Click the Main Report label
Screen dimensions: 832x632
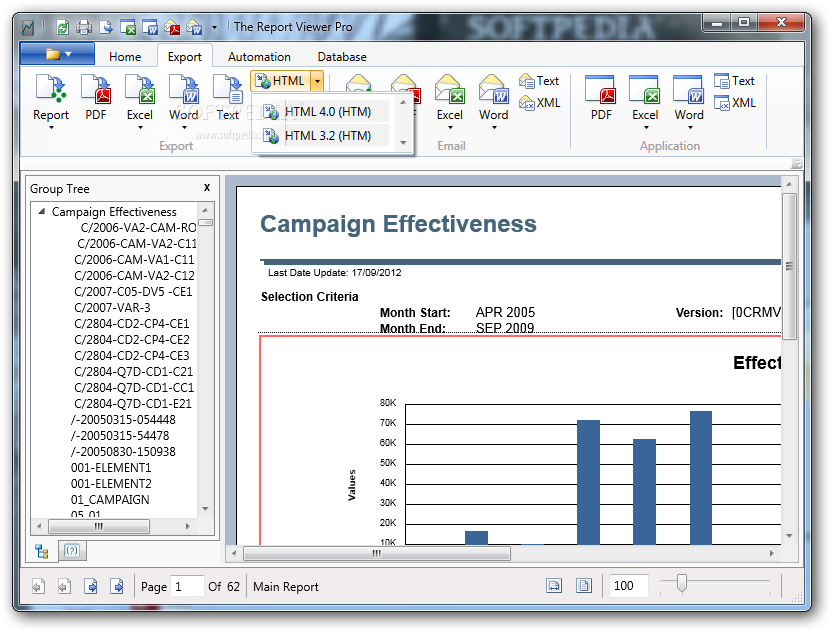click(x=285, y=586)
